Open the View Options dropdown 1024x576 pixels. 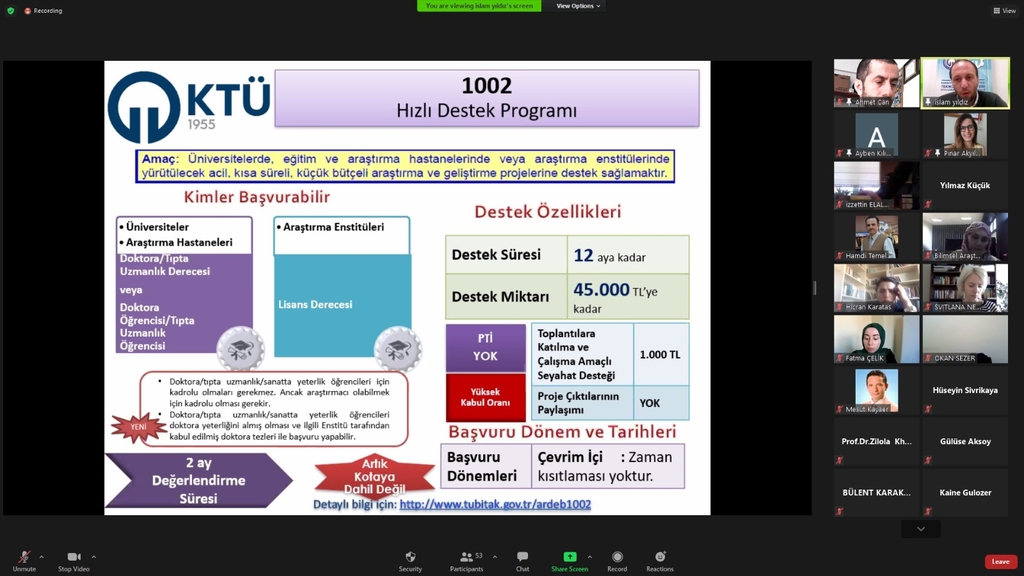point(578,6)
